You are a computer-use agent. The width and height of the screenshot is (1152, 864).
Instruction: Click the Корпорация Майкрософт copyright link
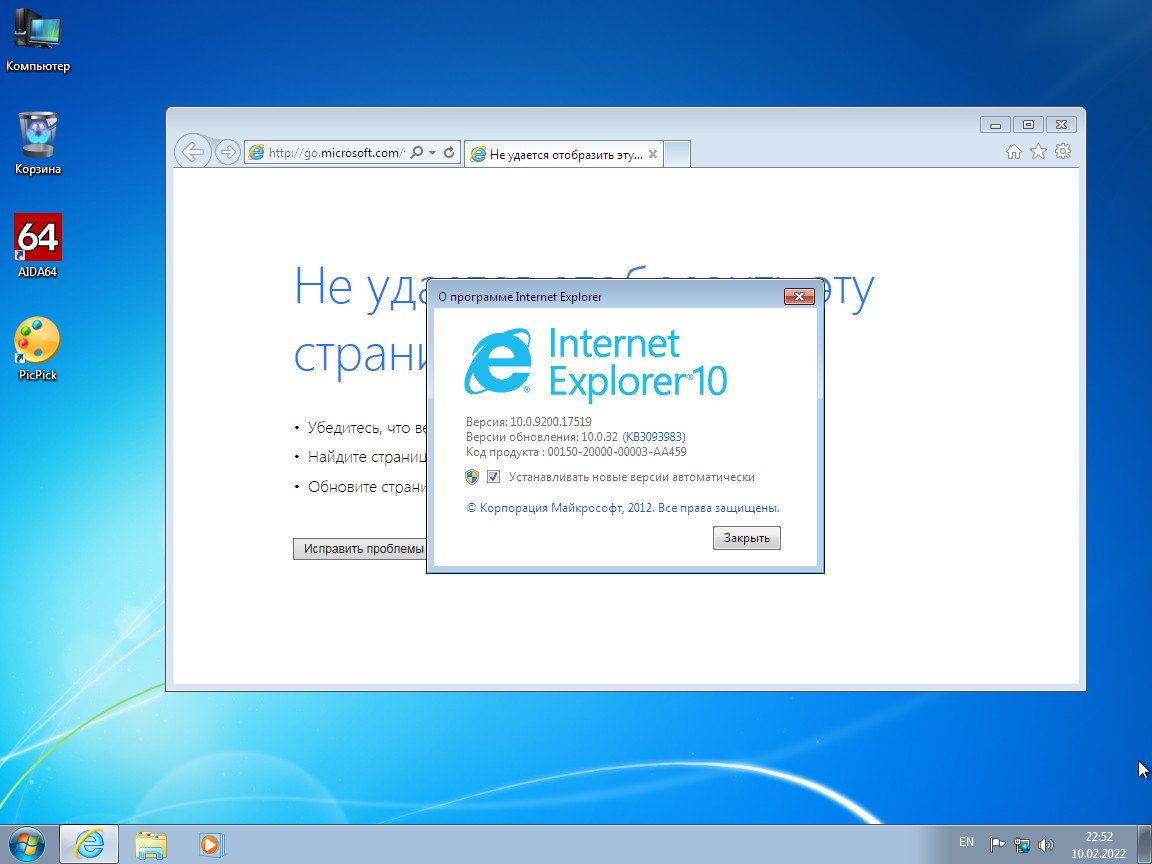623,508
